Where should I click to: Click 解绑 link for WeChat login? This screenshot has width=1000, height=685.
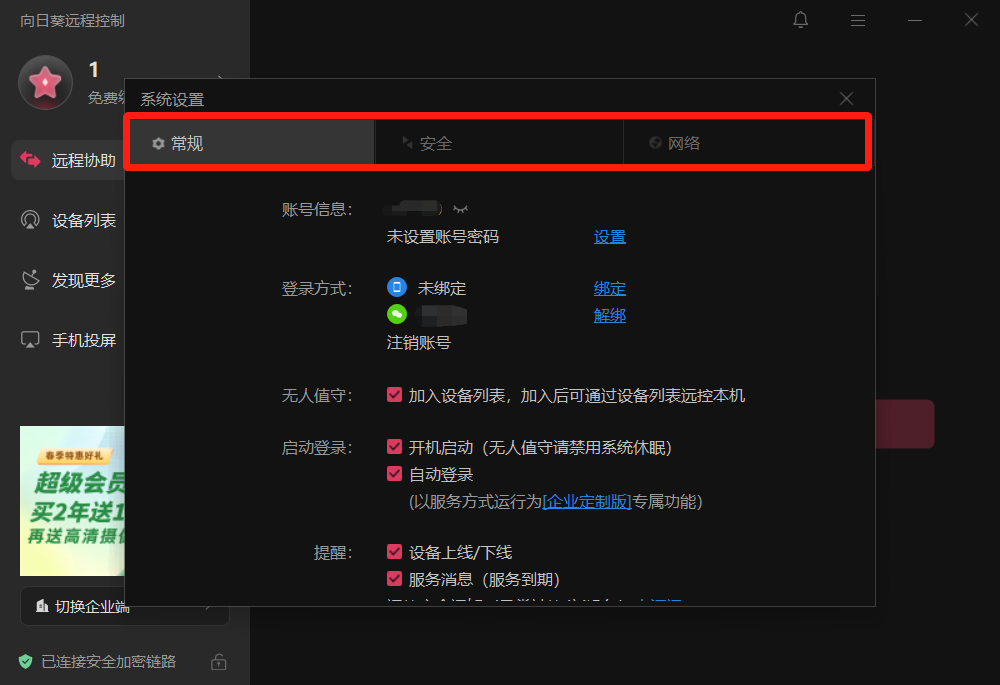coord(610,315)
